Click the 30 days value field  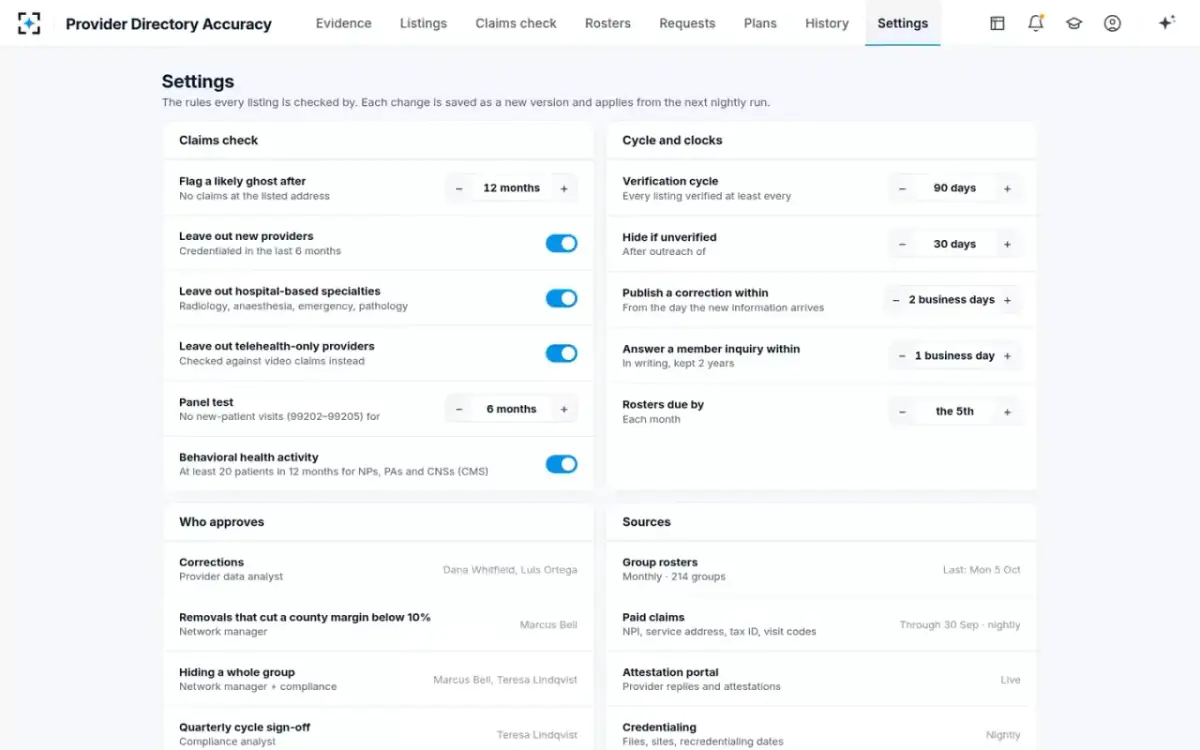tap(954, 244)
